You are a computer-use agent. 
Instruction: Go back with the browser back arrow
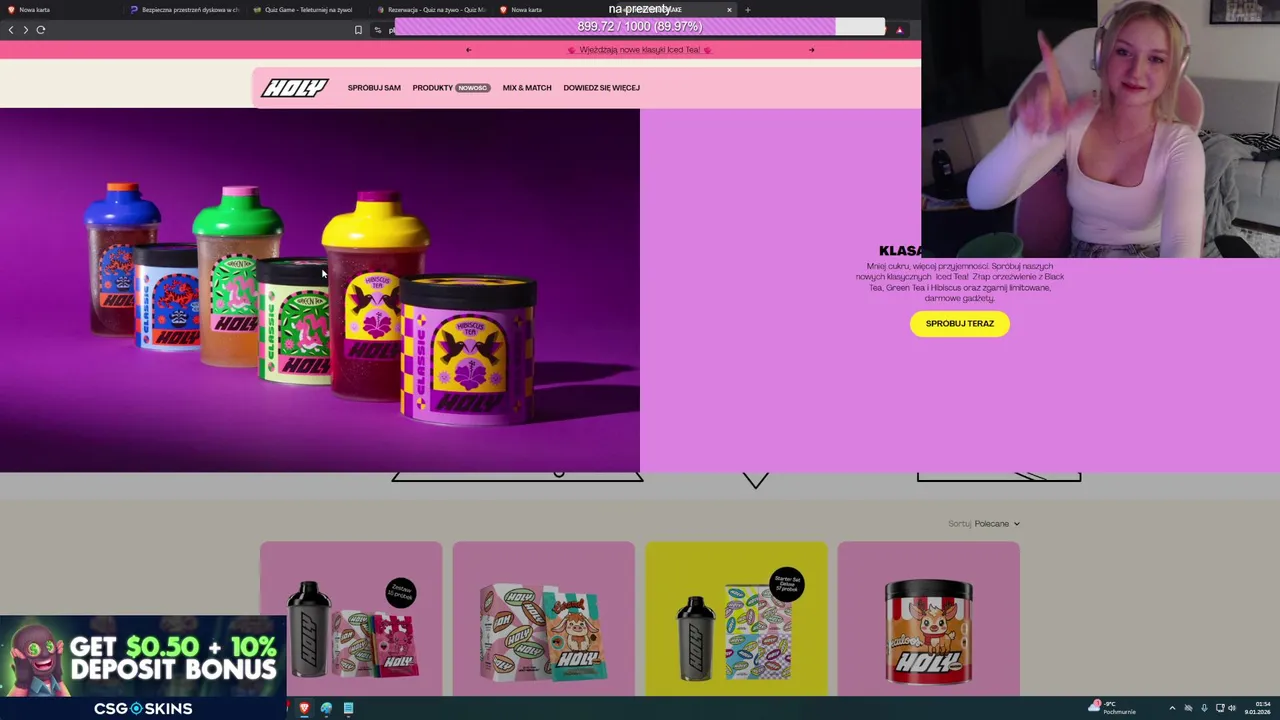11,30
